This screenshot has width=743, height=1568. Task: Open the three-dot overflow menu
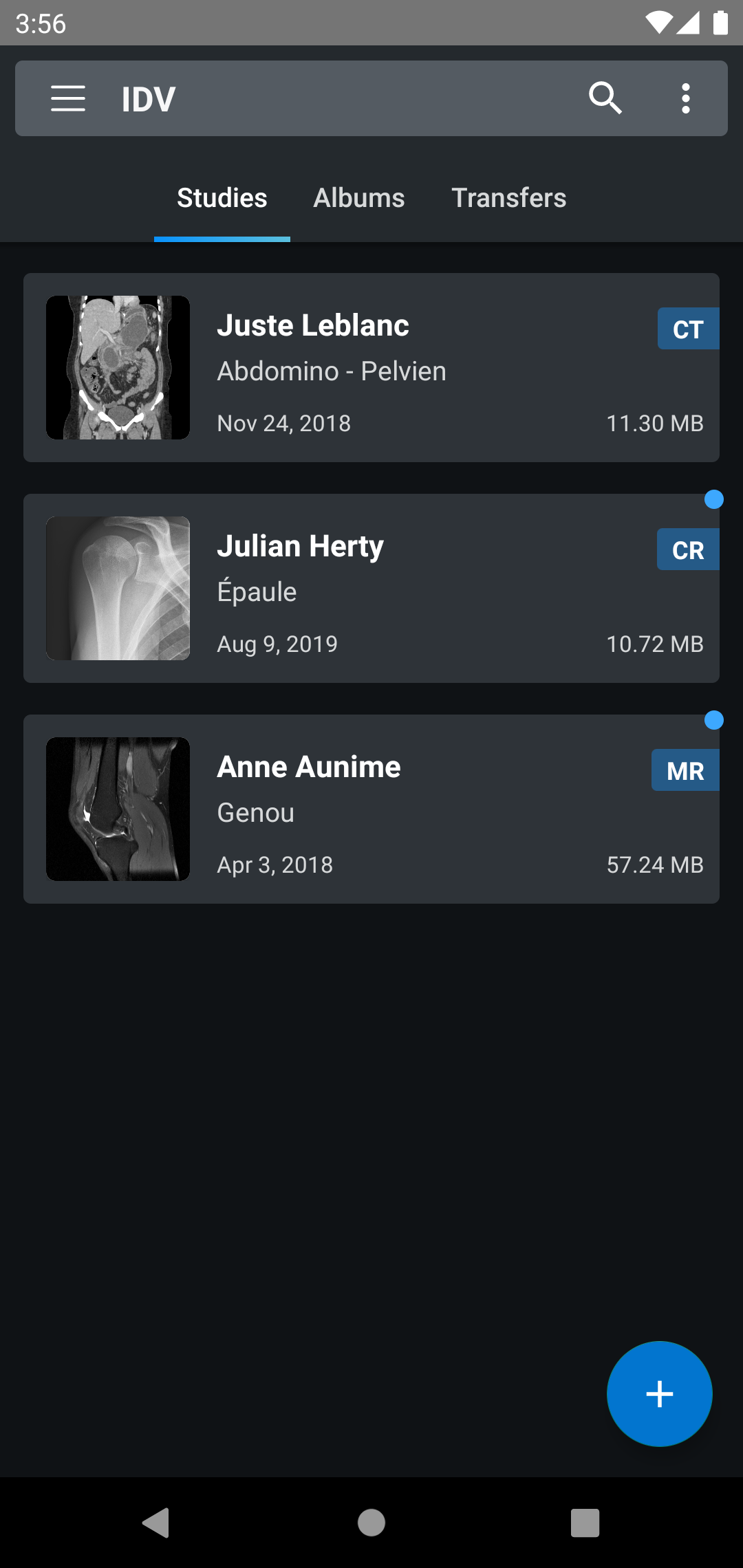tap(685, 98)
